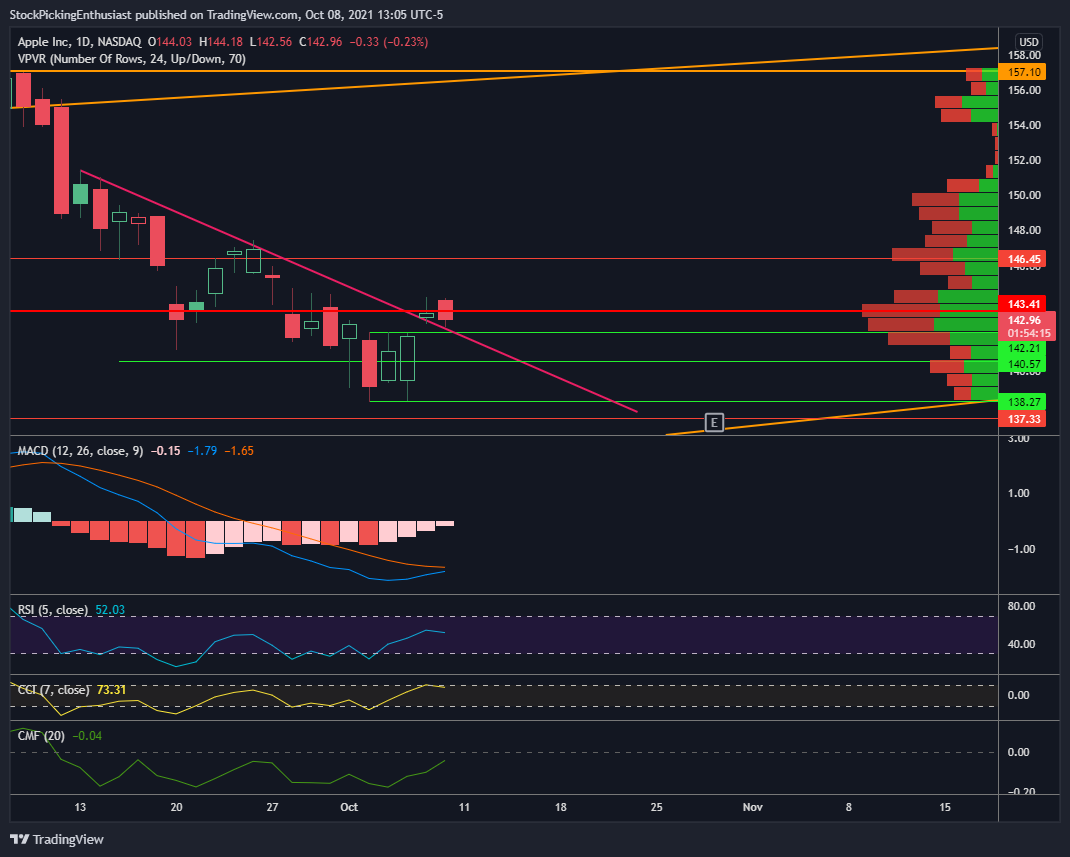This screenshot has width=1070, height=857.
Task: Select the 'Apple Inc, 1D, NASDAQ' symbol legend
Action: 79,42
